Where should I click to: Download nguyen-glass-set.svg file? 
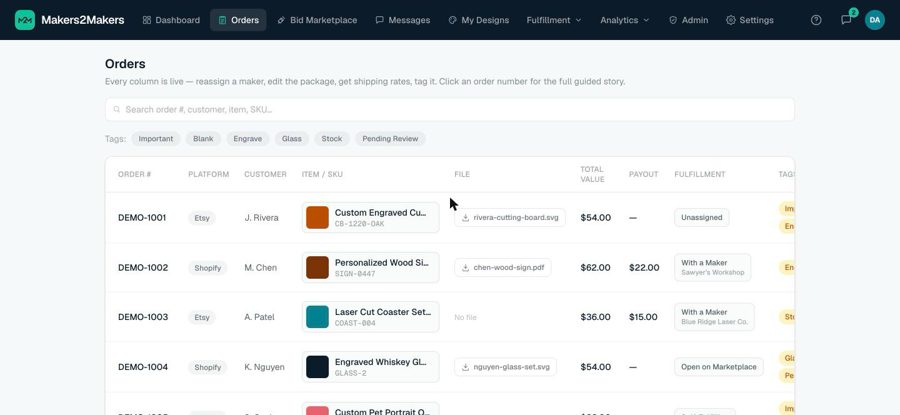click(x=505, y=367)
